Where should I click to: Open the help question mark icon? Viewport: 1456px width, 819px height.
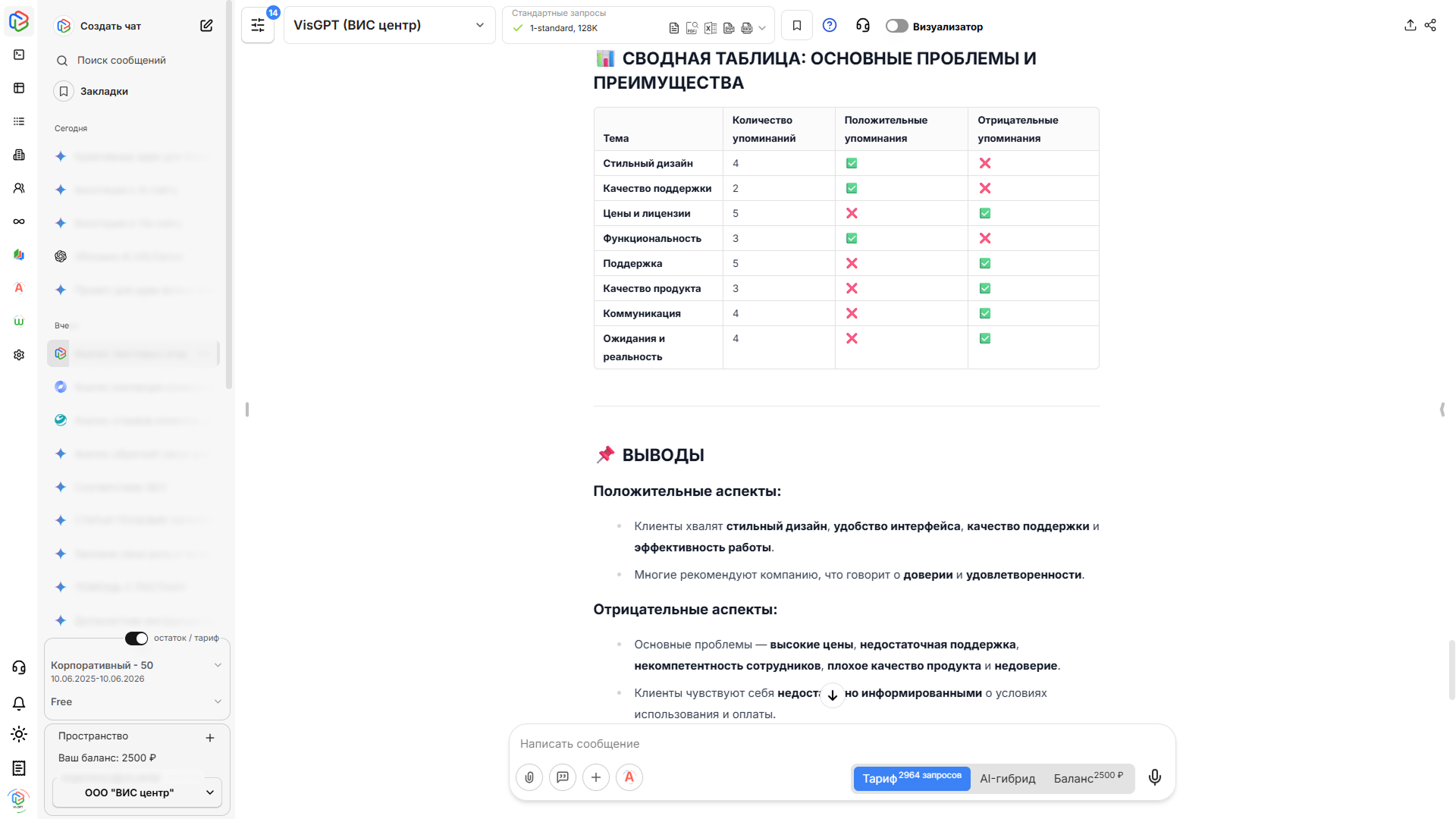829,25
